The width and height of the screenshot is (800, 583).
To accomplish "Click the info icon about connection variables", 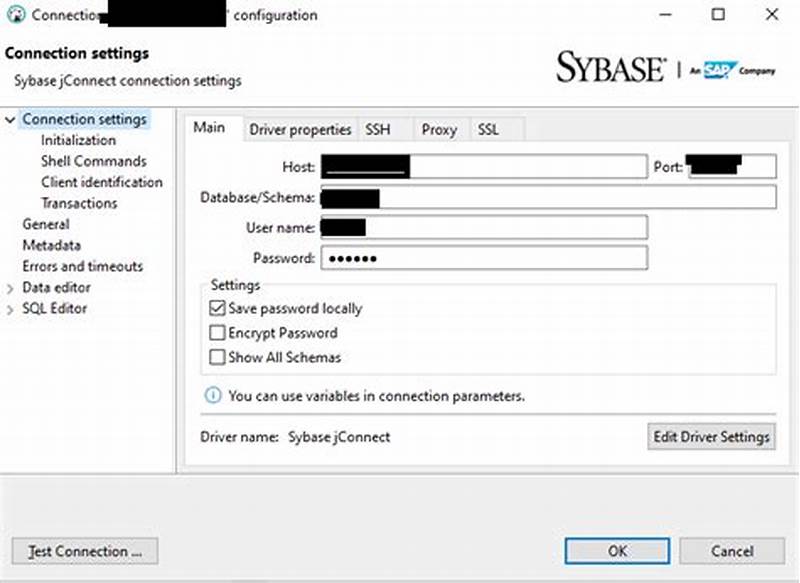I will pyautogui.click(x=212, y=396).
